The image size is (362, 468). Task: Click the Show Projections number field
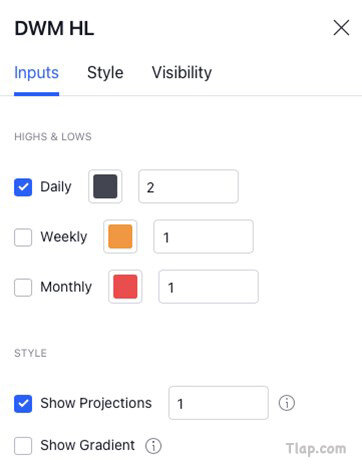pos(218,403)
